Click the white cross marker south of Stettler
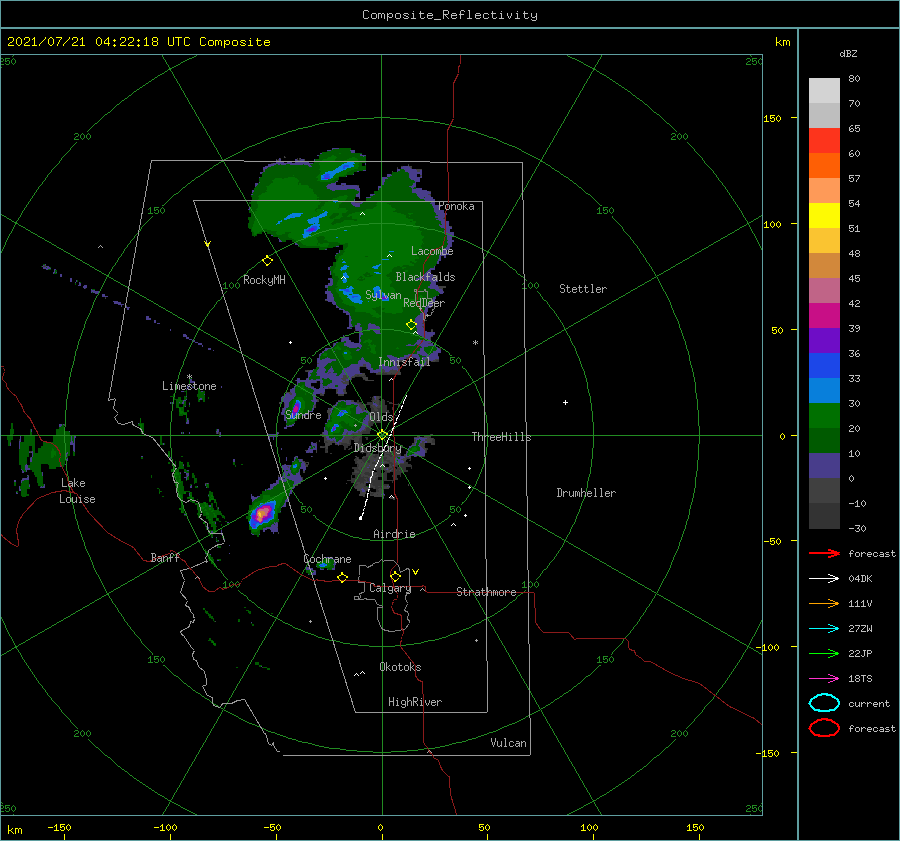The width and height of the screenshot is (900, 841). (x=565, y=402)
